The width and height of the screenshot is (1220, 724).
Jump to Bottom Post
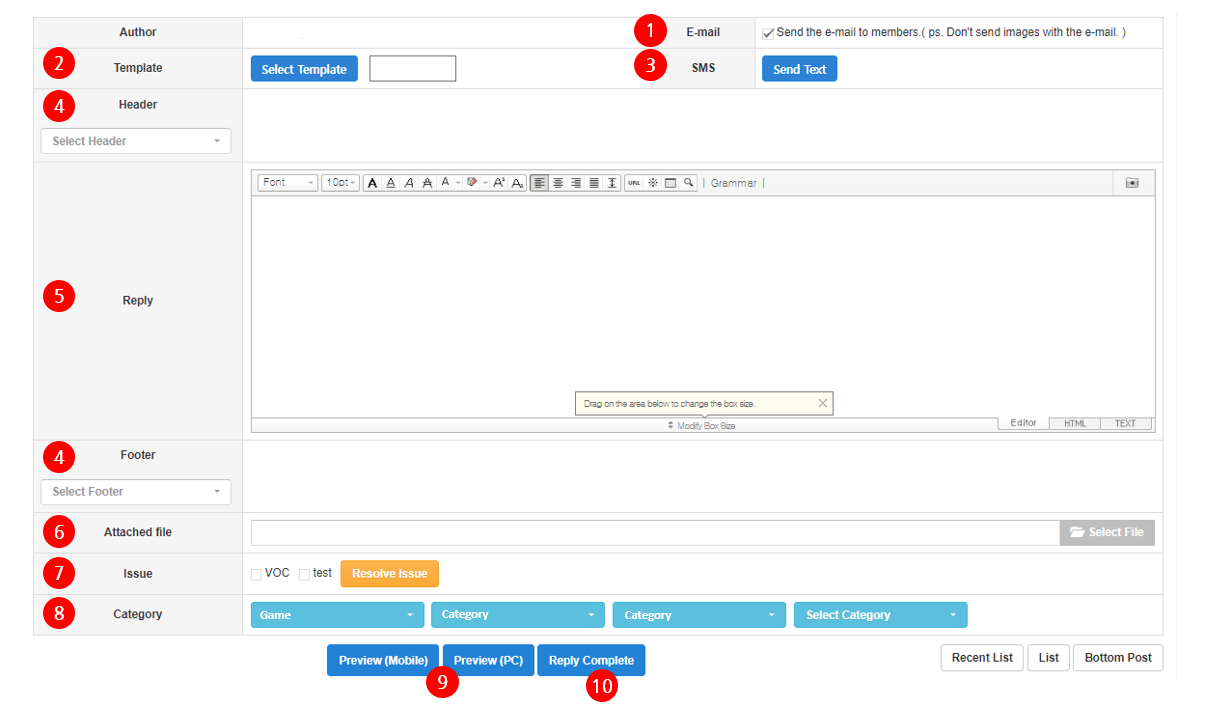[x=1118, y=658]
